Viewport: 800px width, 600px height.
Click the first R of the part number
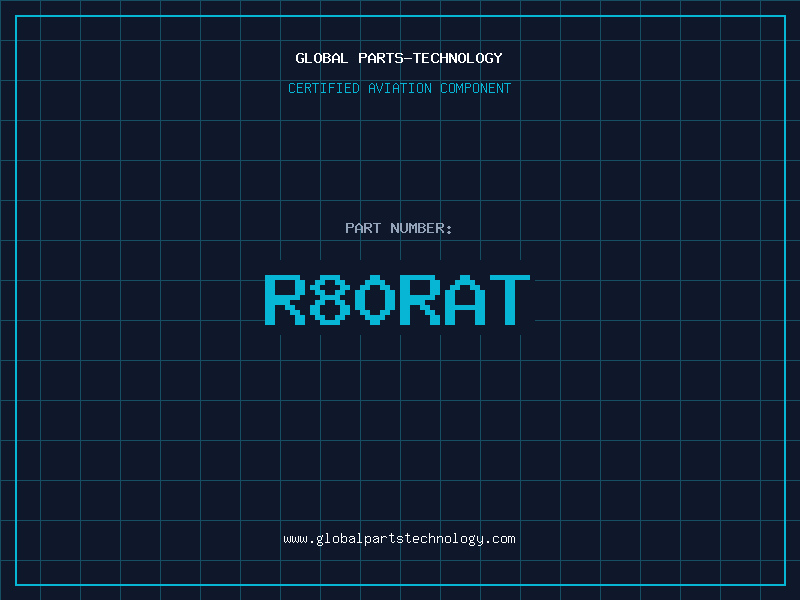285,299
